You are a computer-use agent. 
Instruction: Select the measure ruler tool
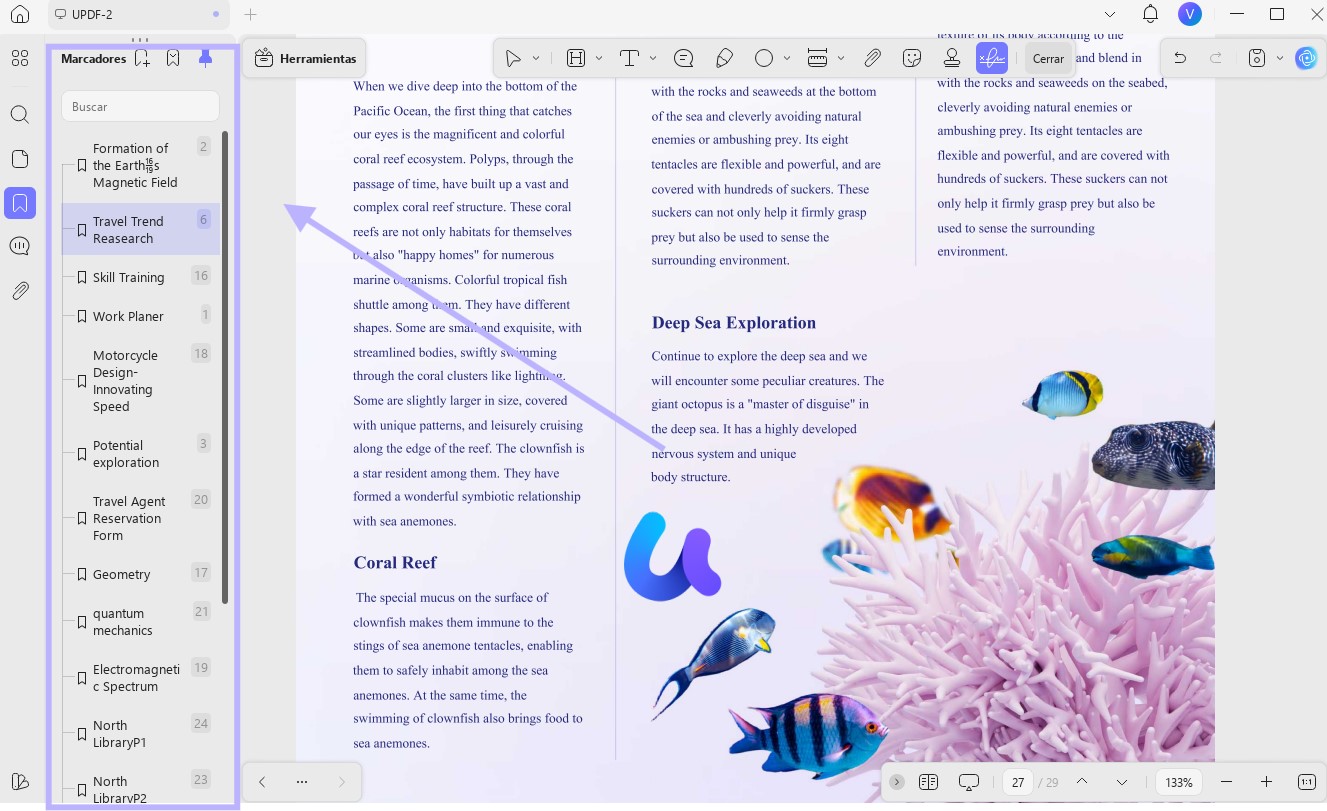(817, 59)
